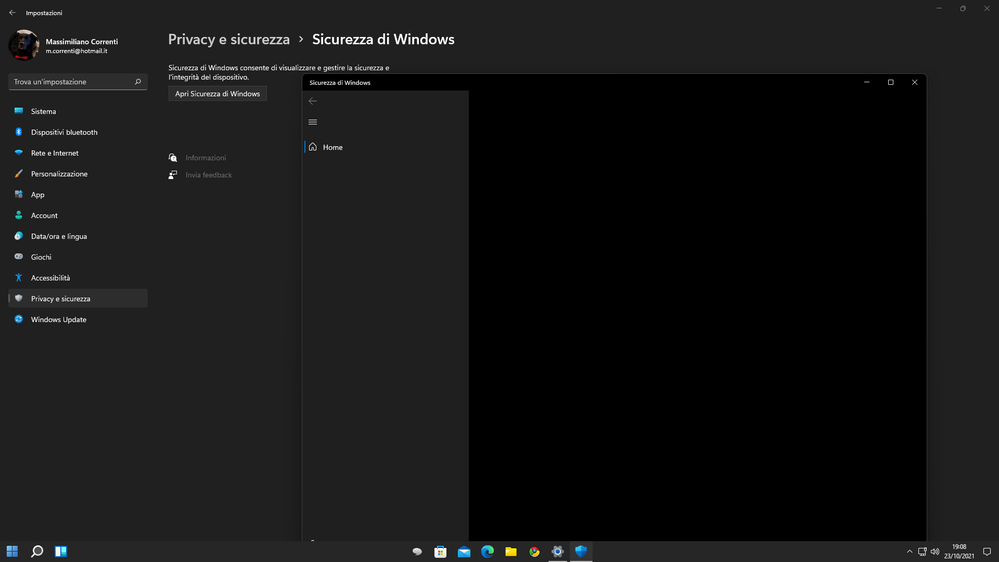
Task: Open Accessibilità settings
Action: (x=78, y=278)
